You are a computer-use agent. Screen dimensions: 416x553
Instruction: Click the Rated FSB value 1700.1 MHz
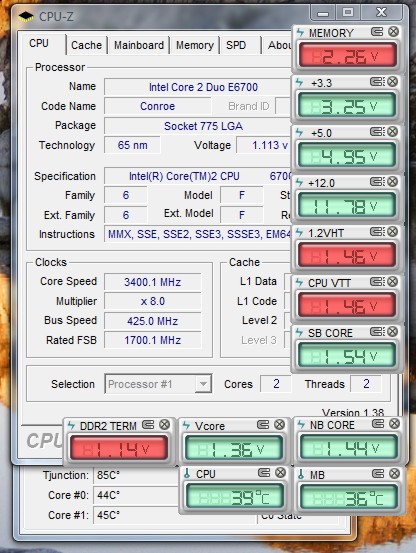coord(153,340)
